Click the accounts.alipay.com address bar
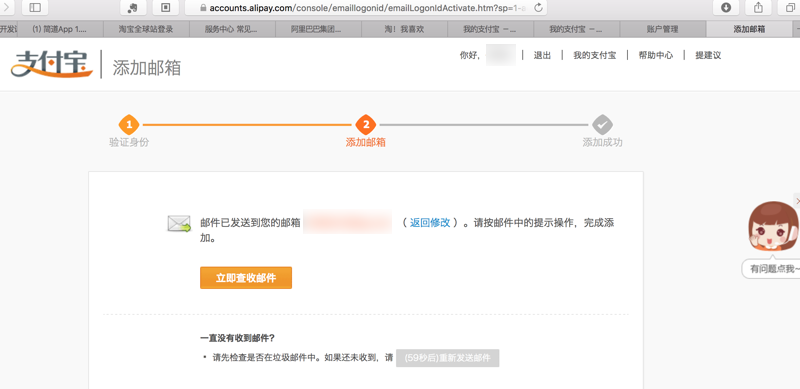800x389 pixels. point(365,8)
